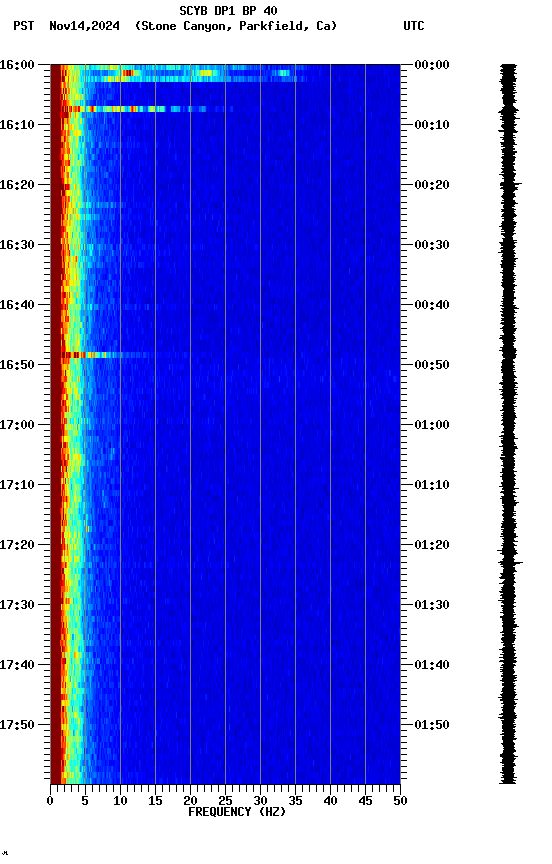Click the UTC time label '01:40'
The image size is (552, 864).
coord(432,666)
